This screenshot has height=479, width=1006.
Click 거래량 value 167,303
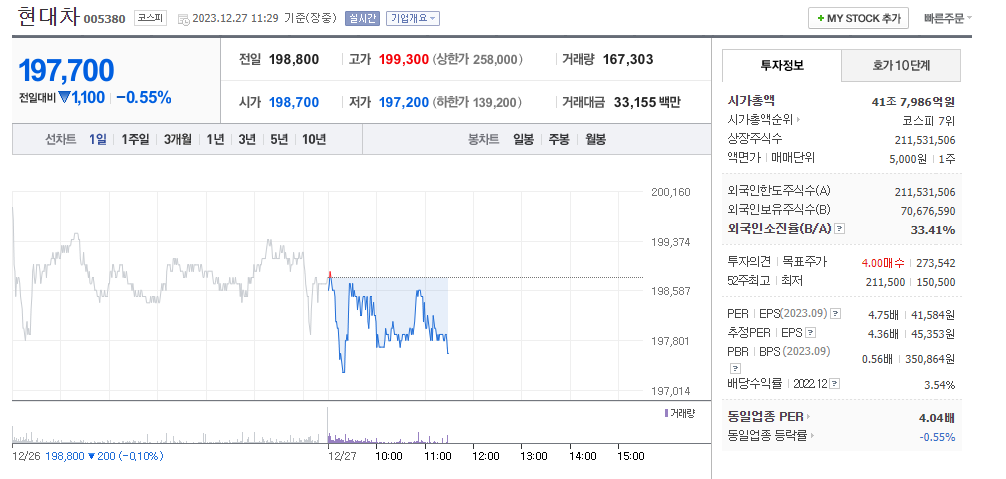point(628,60)
